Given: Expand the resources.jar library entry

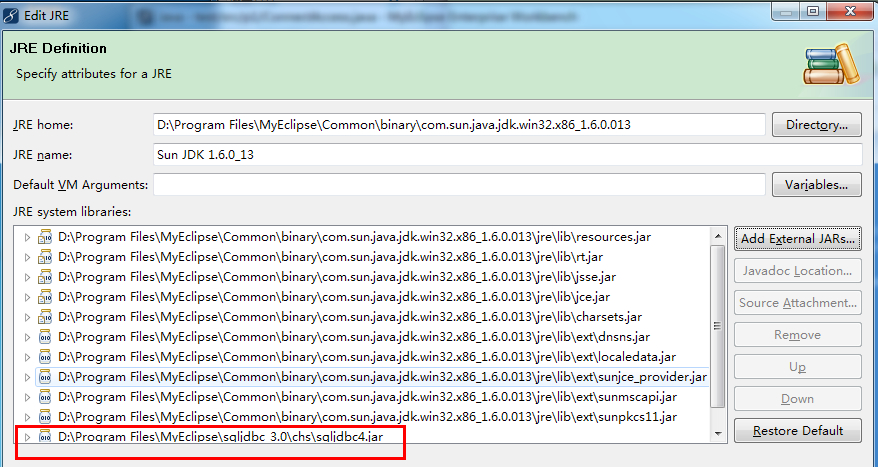Looking at the screenshot, I should (27, 237).
